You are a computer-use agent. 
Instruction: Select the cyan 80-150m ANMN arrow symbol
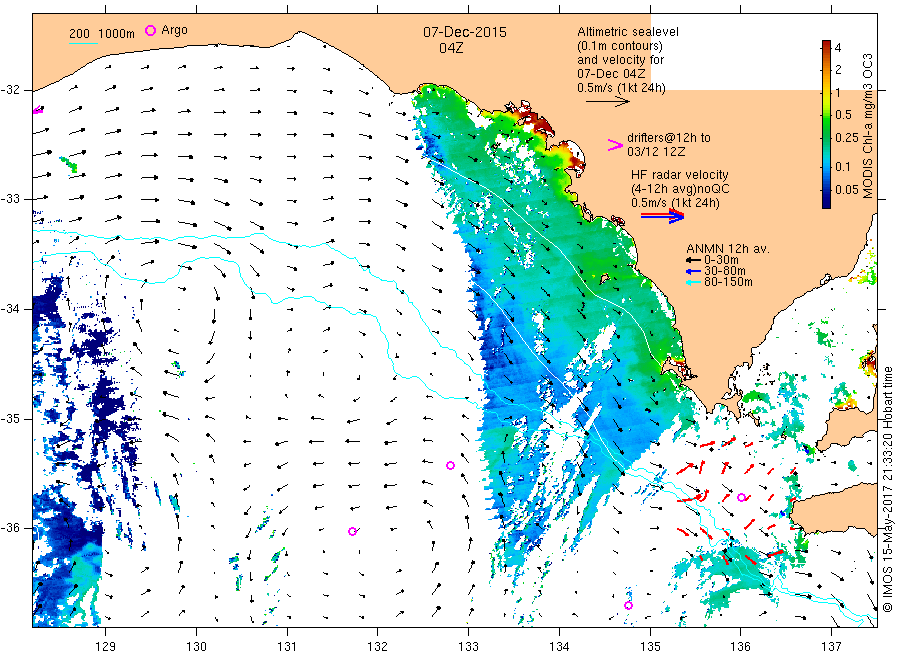click(x=693, y=282)
